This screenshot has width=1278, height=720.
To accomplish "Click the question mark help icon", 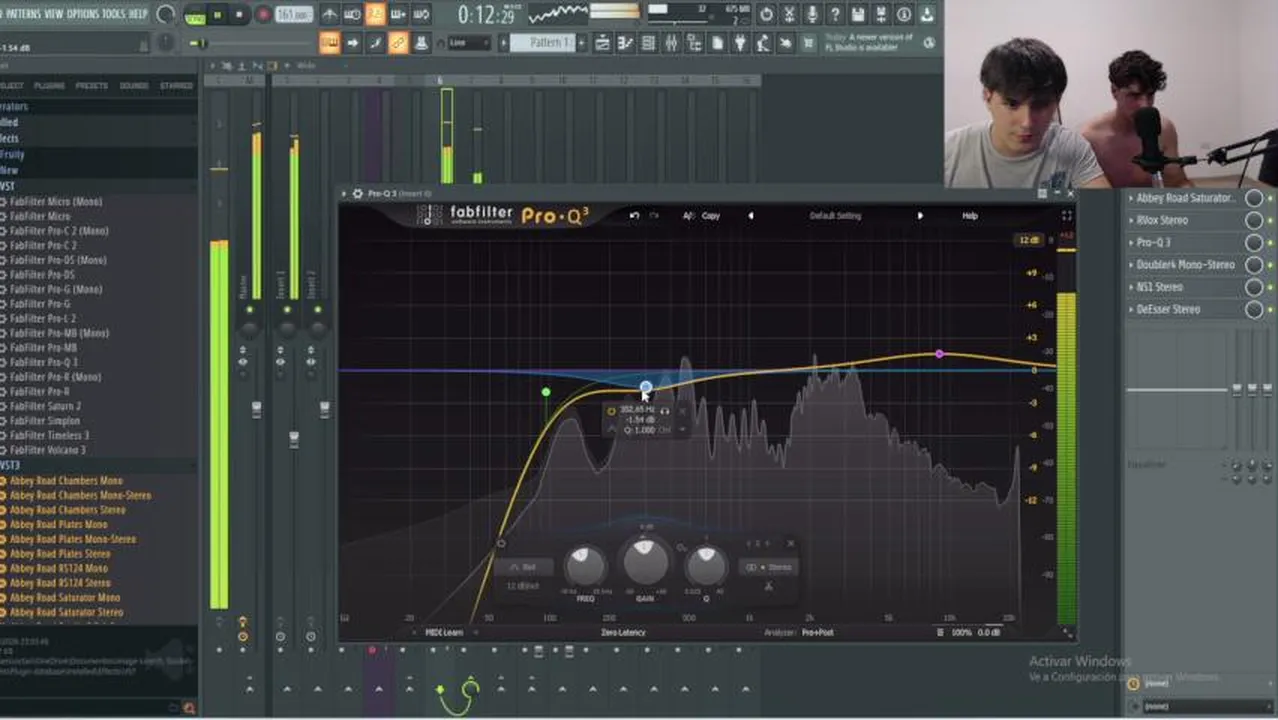I will pos(835,15).
